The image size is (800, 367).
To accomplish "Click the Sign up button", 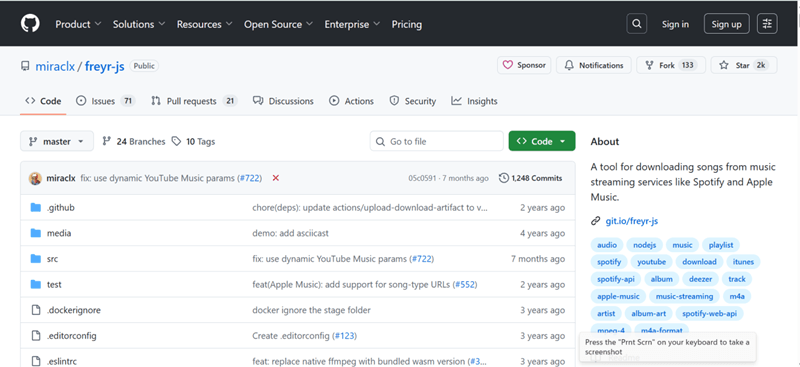I will tap(727, 24).
